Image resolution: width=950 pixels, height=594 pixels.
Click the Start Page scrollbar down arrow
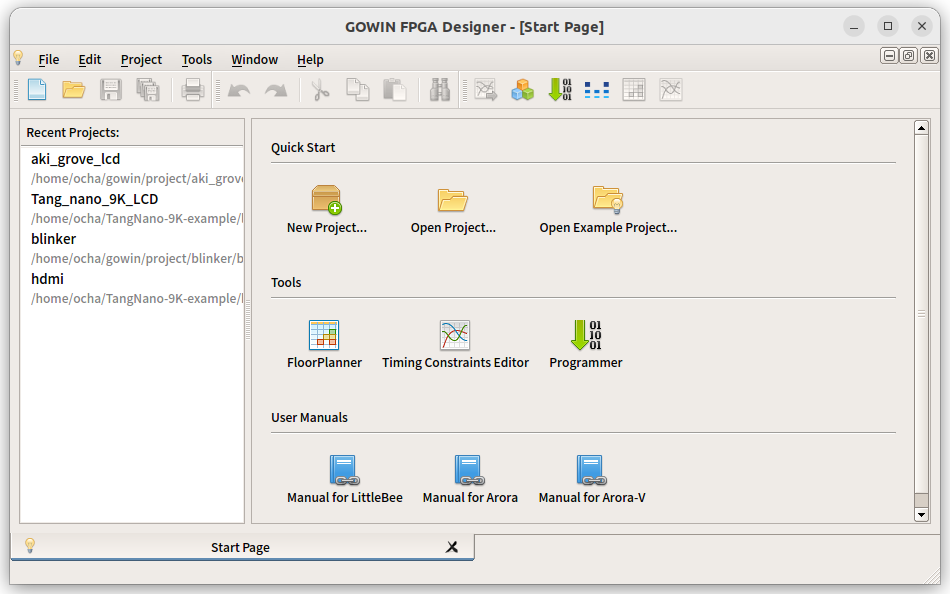pos(921,514)
